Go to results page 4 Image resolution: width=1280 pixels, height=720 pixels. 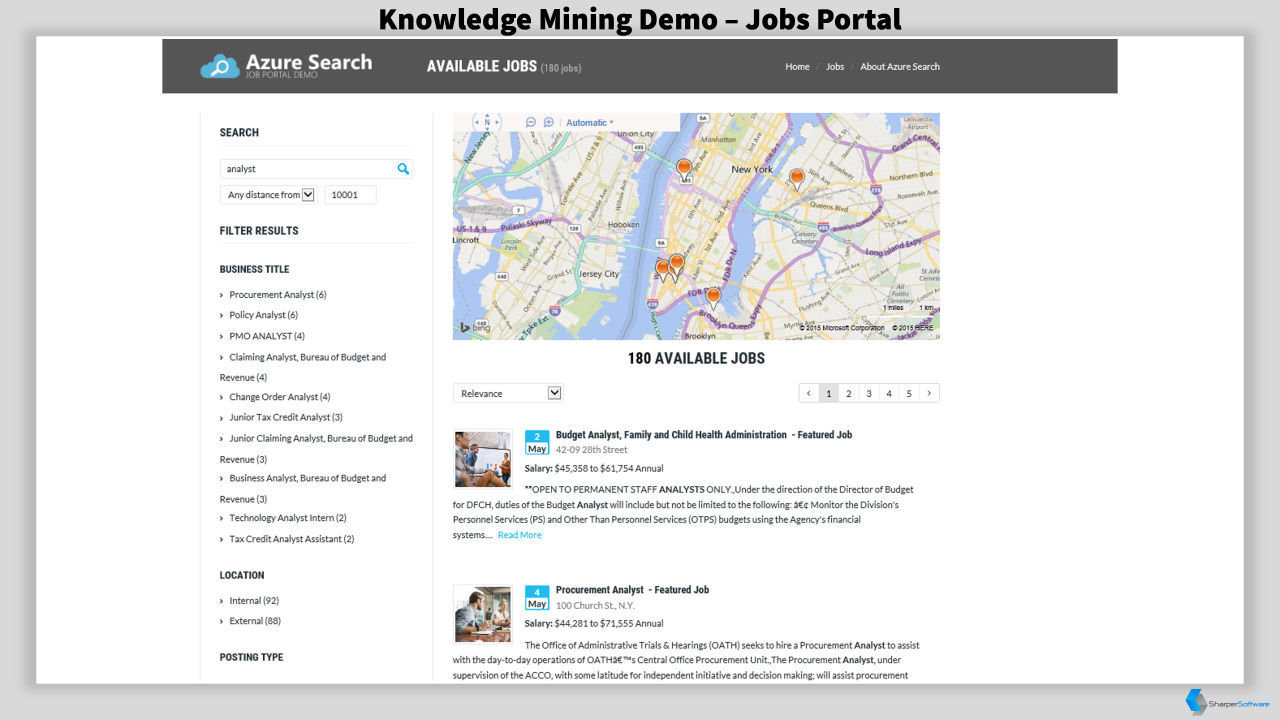tap(889, 393)
